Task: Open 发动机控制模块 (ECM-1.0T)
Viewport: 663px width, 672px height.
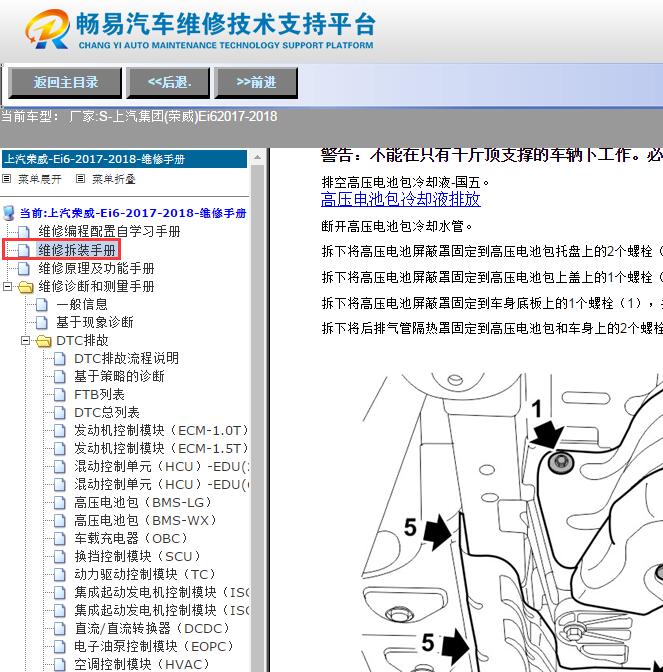Action: coord(161,430)
